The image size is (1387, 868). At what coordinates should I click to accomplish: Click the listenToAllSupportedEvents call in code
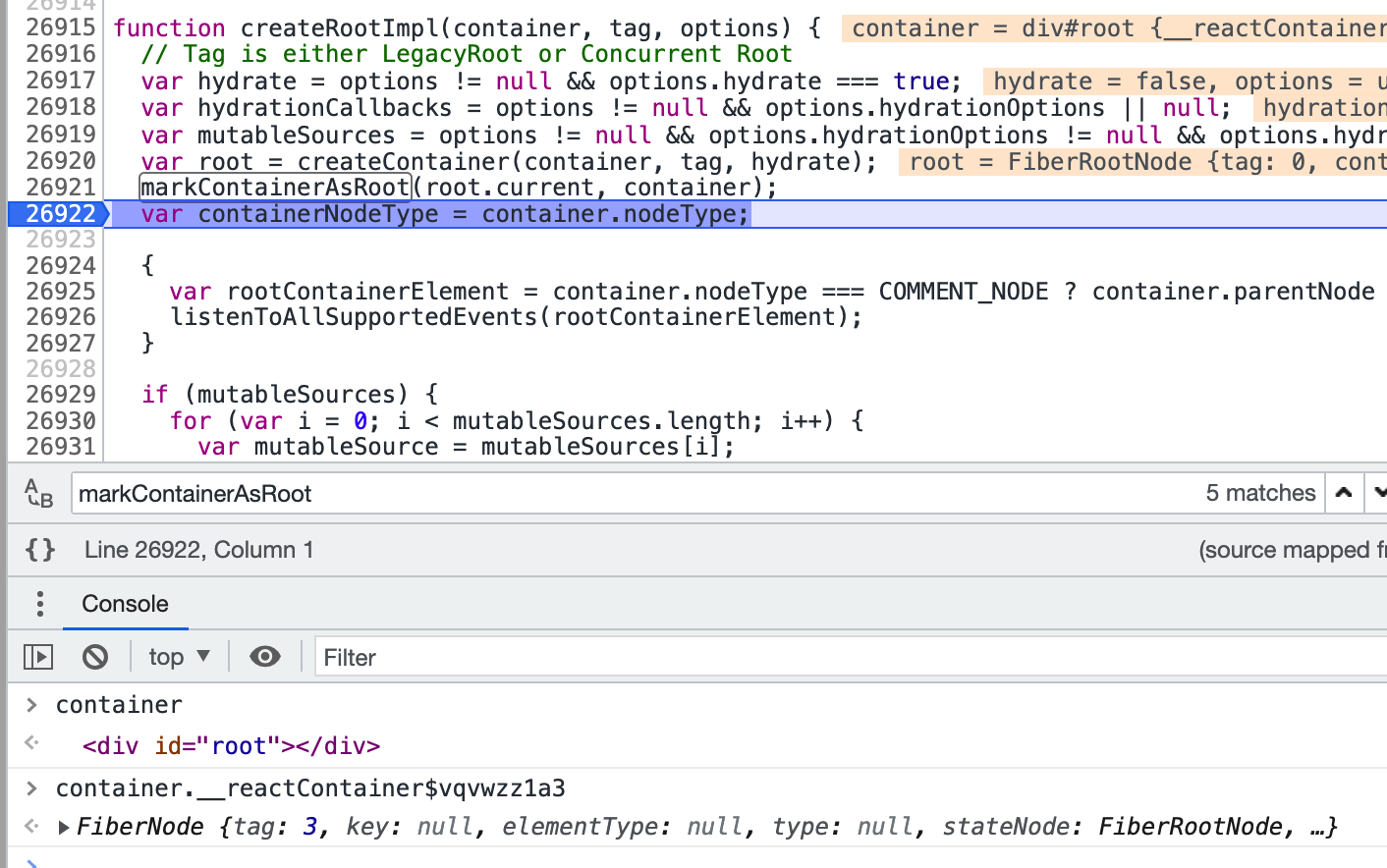tap(354, 317)
